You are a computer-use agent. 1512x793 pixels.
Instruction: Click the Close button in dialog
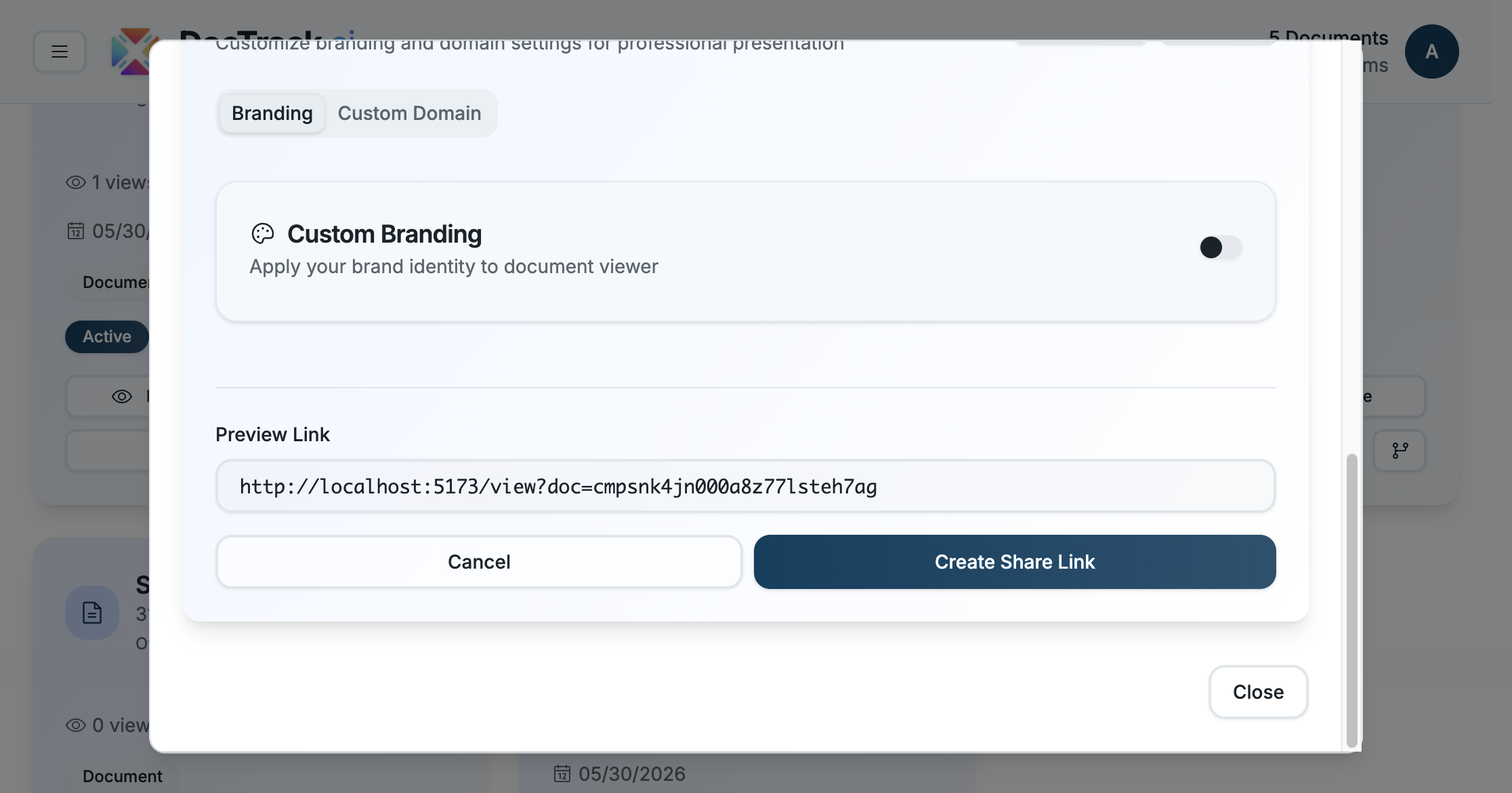1258,692
